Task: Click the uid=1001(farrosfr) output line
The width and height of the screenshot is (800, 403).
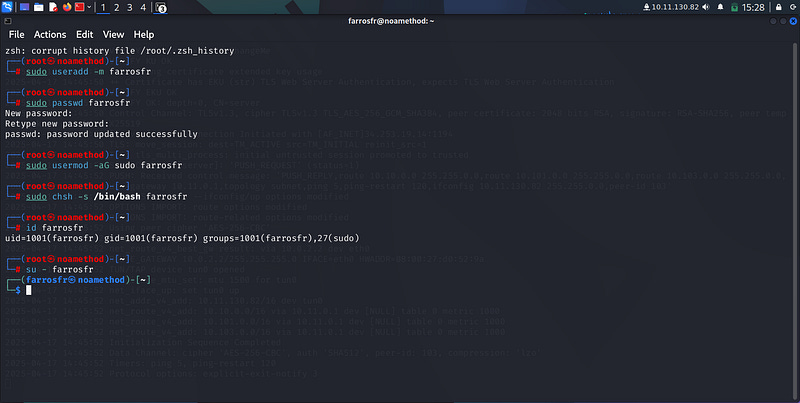Action: tap(182, 238)
